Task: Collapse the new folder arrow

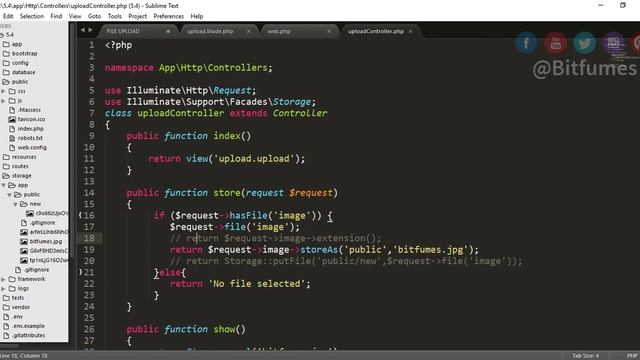Action: [x=15, y=204]
